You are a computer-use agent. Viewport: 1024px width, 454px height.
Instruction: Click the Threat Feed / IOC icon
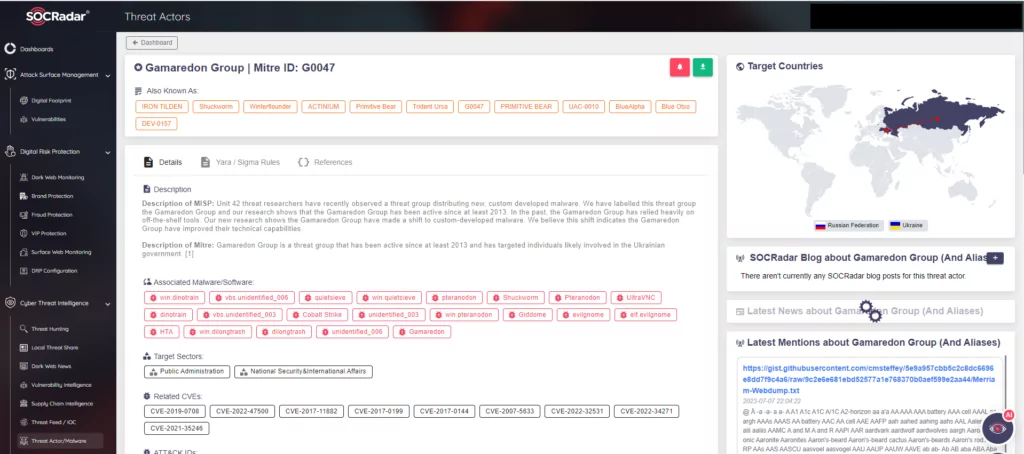click(x=24, y=422)
